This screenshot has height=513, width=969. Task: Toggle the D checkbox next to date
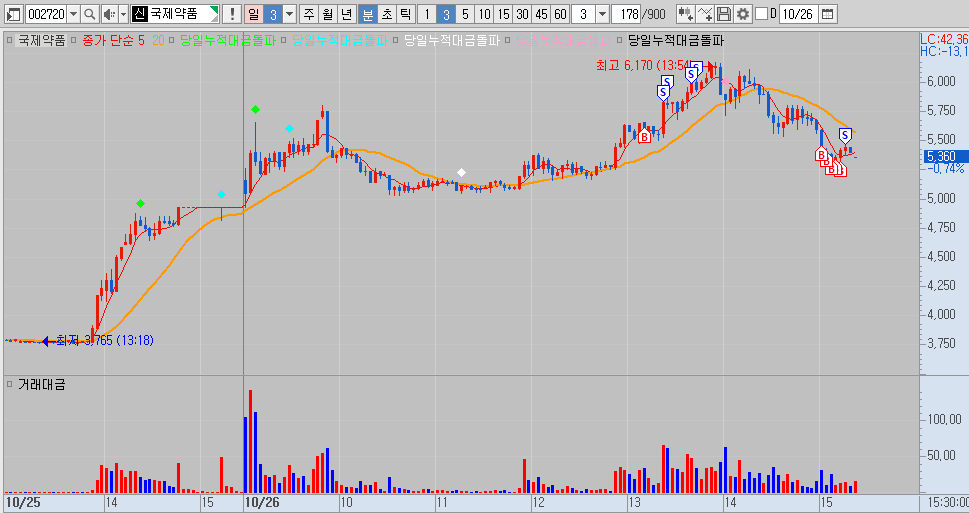coord(762,14)
